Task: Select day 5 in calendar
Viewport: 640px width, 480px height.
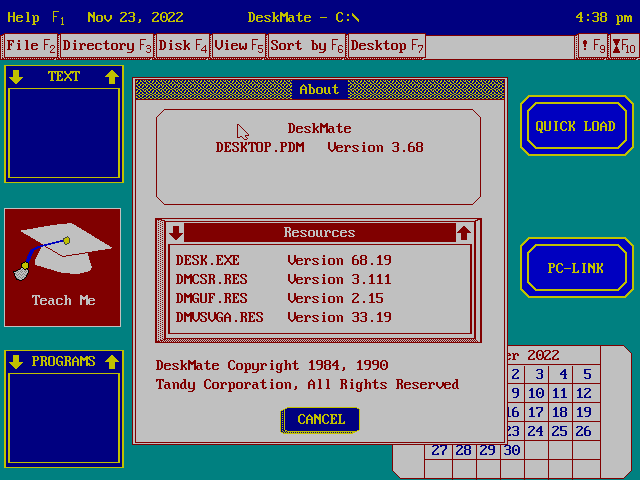Action: (x=585, y=374)
